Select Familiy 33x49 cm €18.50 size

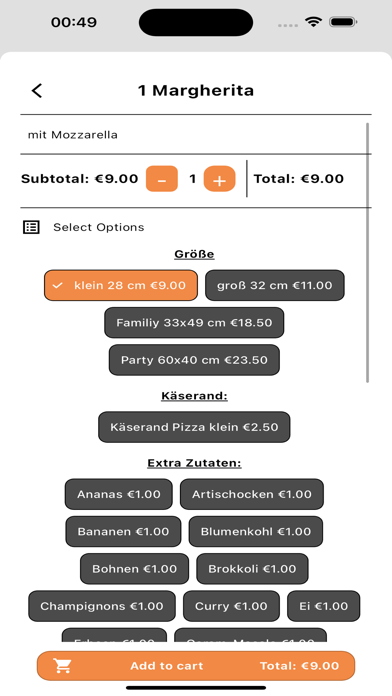(x=194, y=323)
